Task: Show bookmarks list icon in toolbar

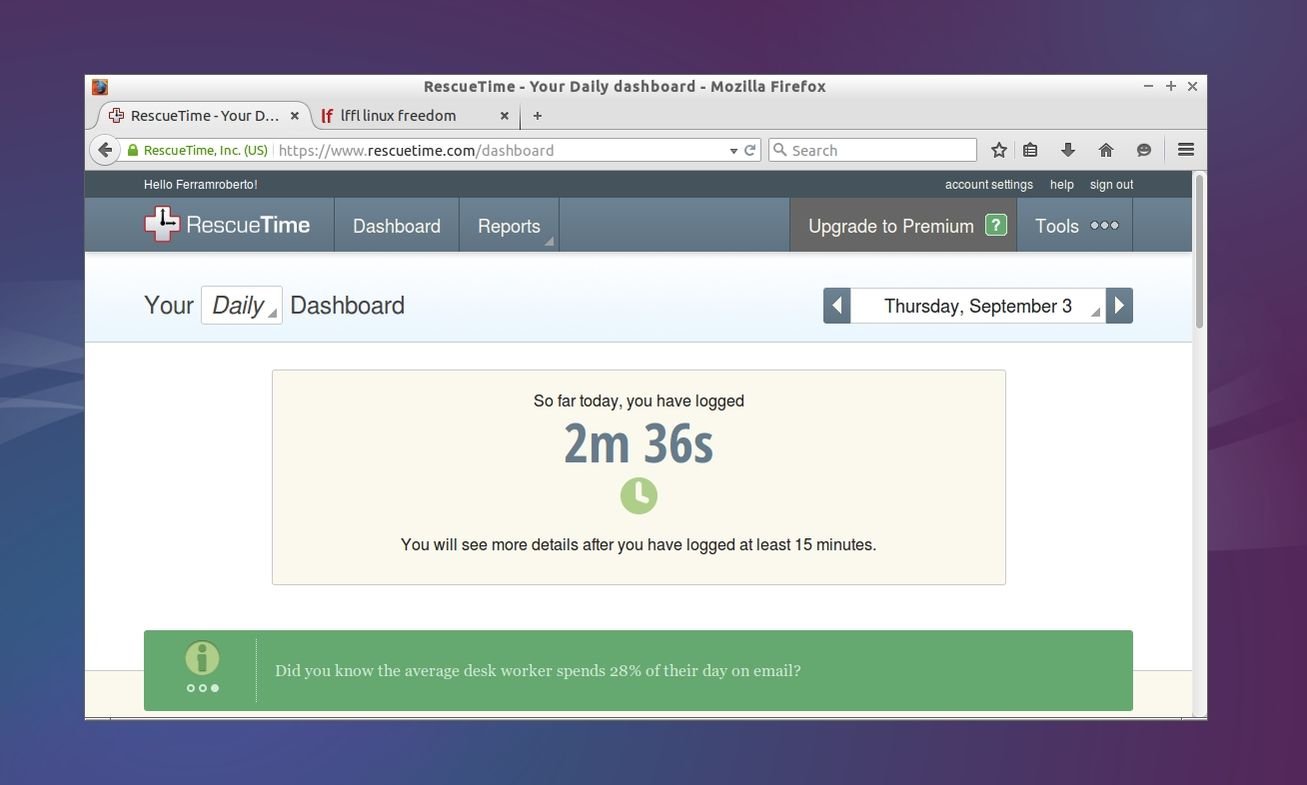Action: click(x=1030, y=150)
